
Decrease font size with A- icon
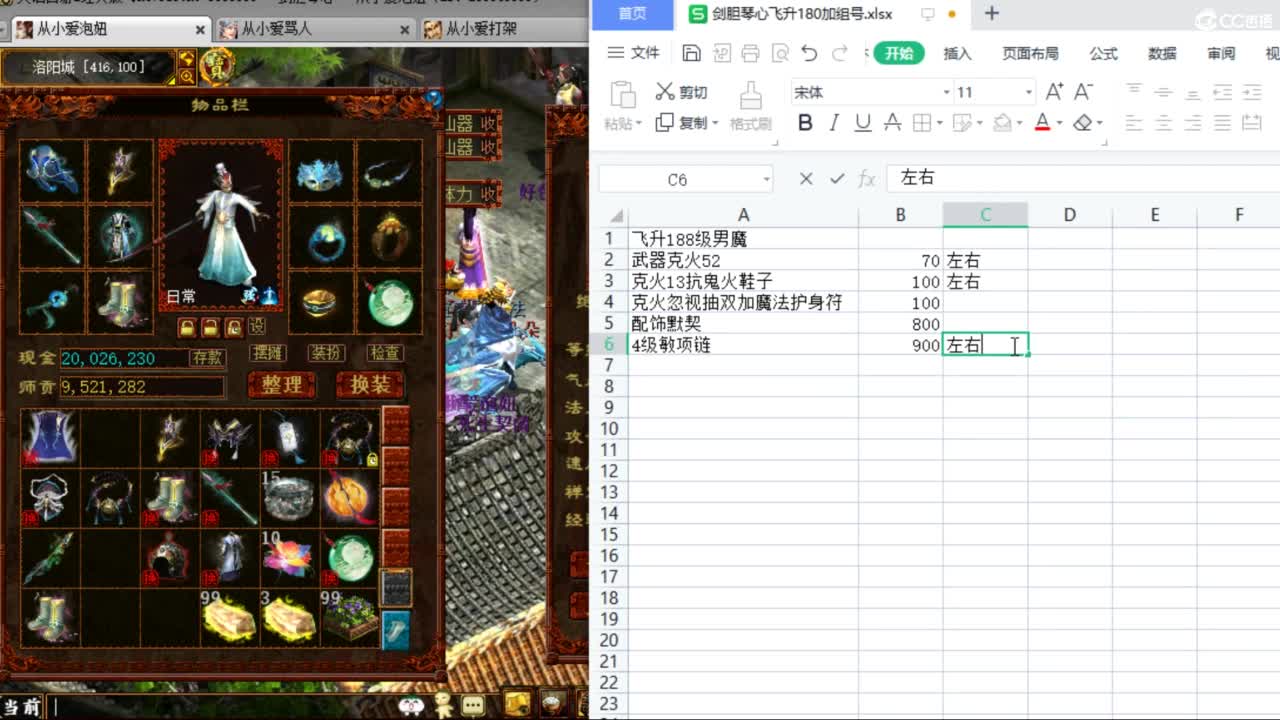pyautogui.click(x=1083, y=92)
